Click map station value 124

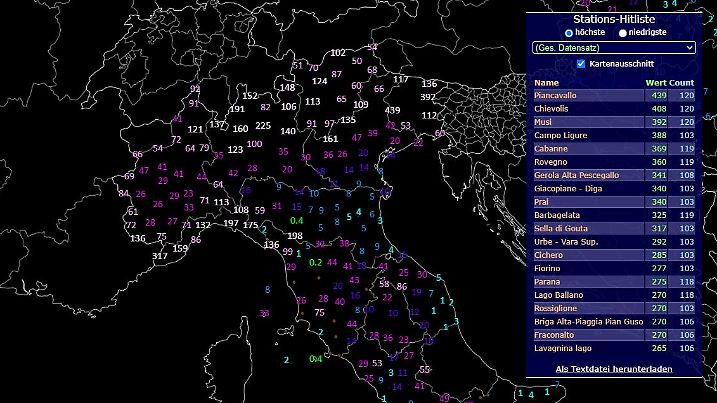point(319,81)
